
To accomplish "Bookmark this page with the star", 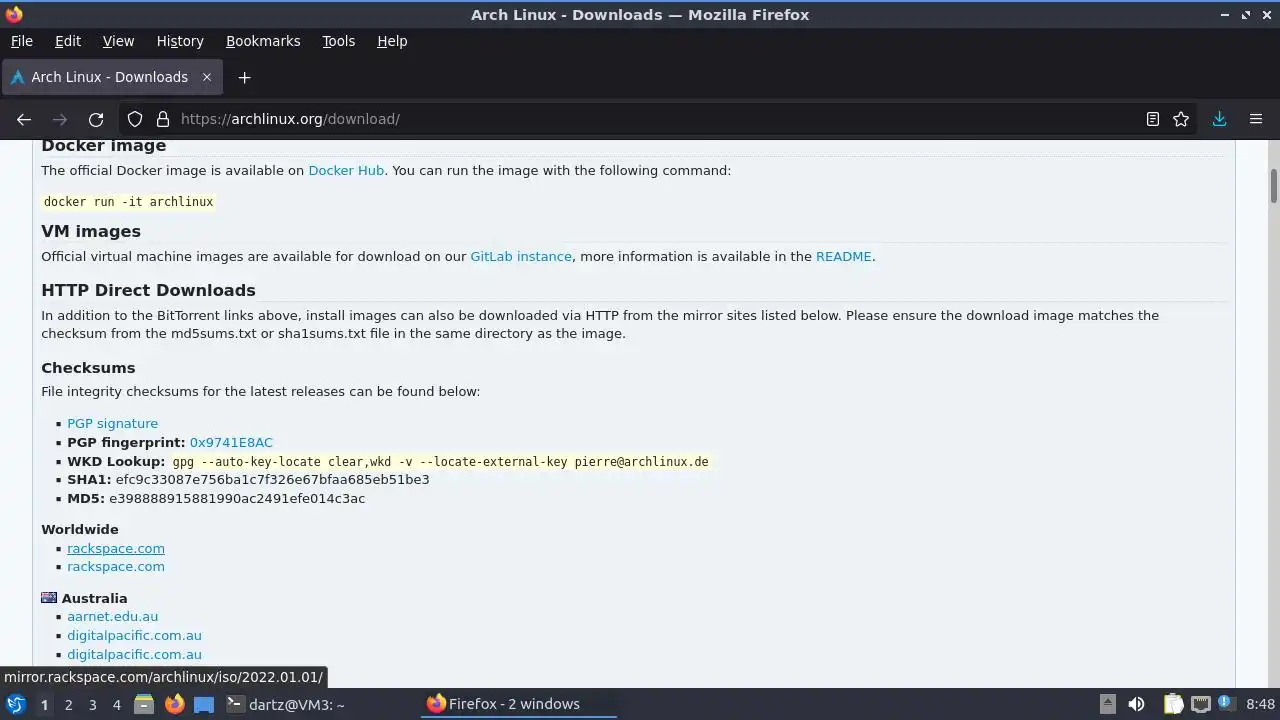I will (x=1181, y=119).
